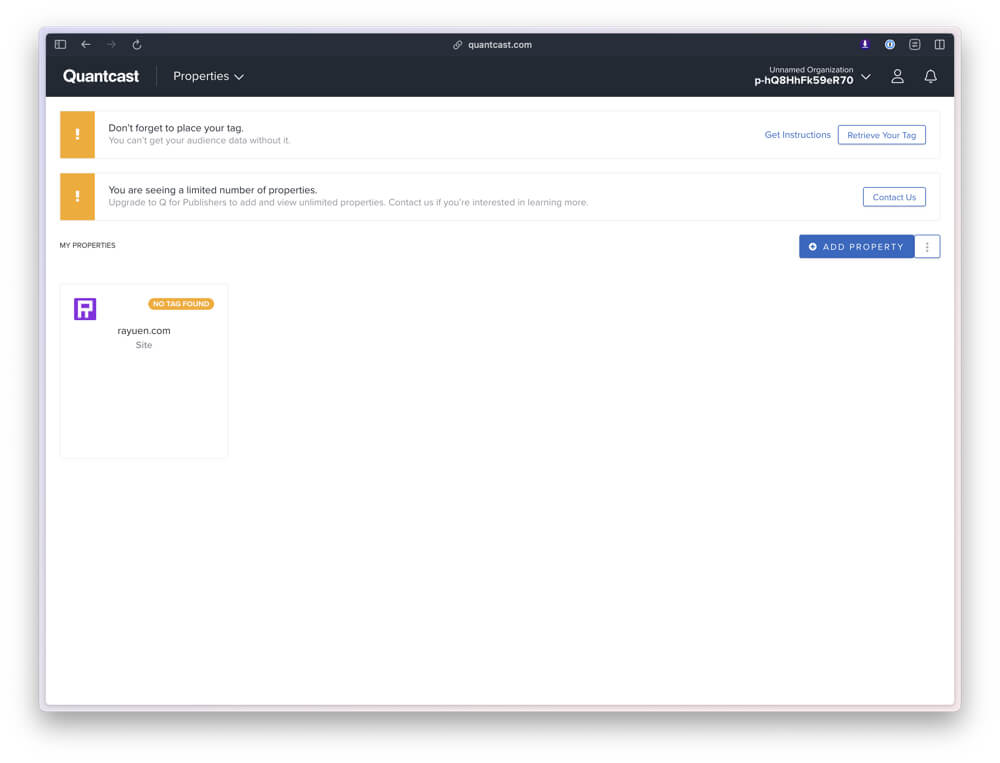The width and height of the screenshot is (1000, 763).
Task: Click the rayuen.com purple site logo
Action: tap(85, 309)
